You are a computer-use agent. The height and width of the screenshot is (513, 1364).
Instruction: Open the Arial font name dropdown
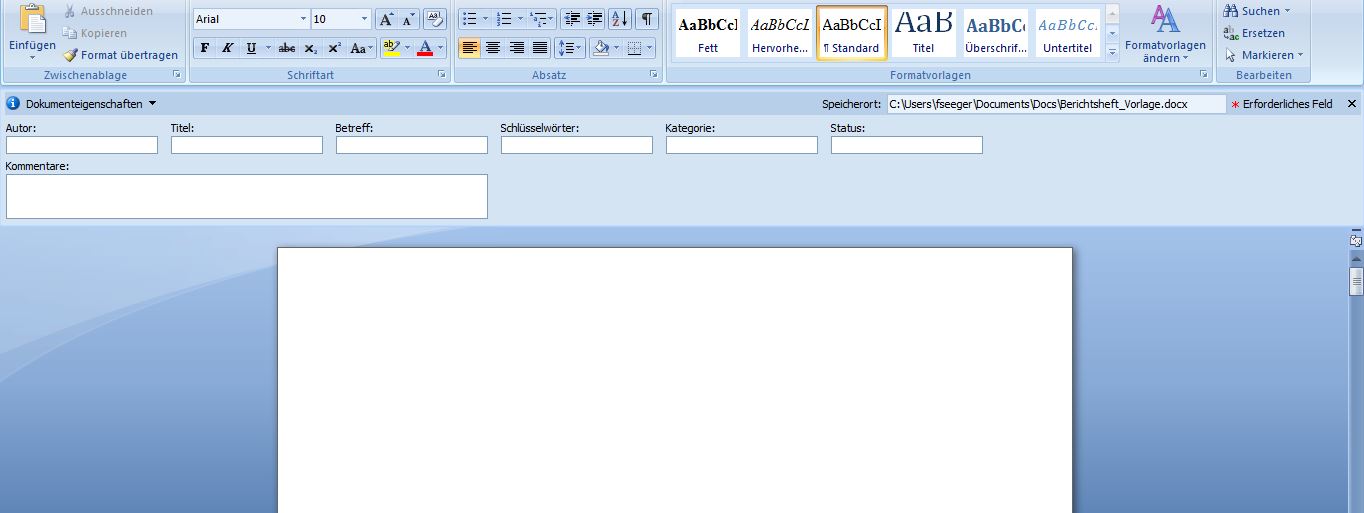[303, 19]
